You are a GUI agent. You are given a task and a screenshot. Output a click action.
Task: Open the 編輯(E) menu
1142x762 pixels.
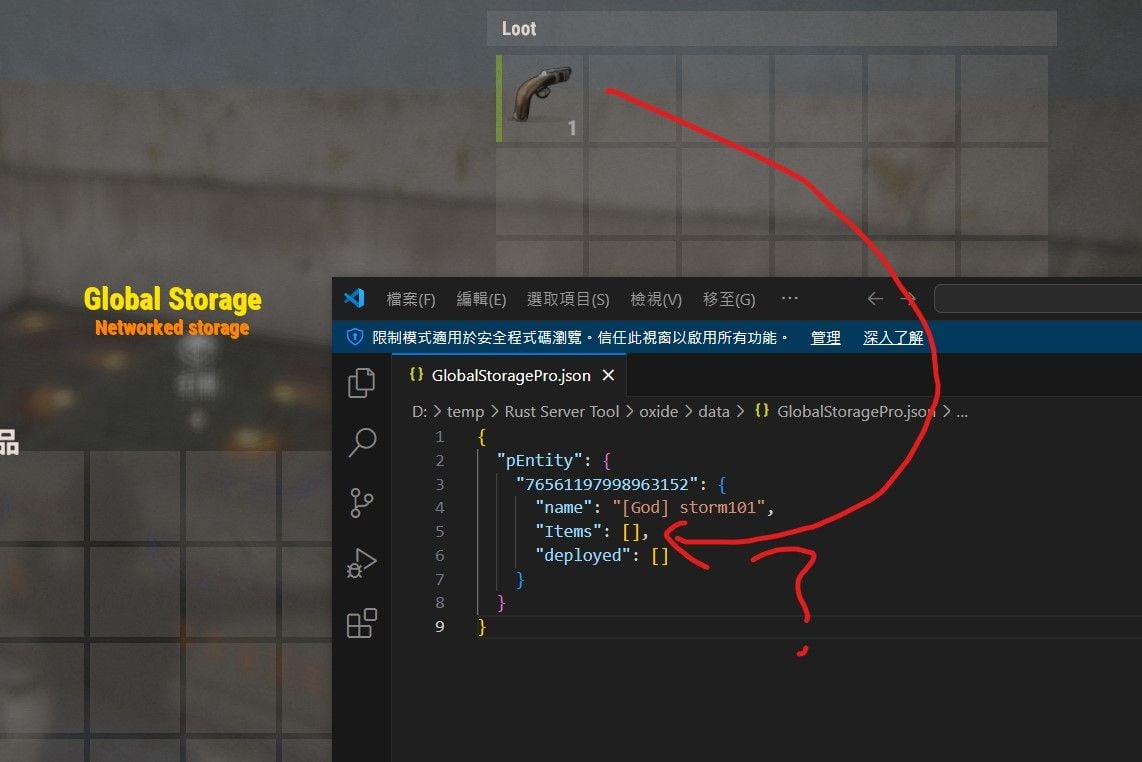pyautogui.click(x=481, y=299)
